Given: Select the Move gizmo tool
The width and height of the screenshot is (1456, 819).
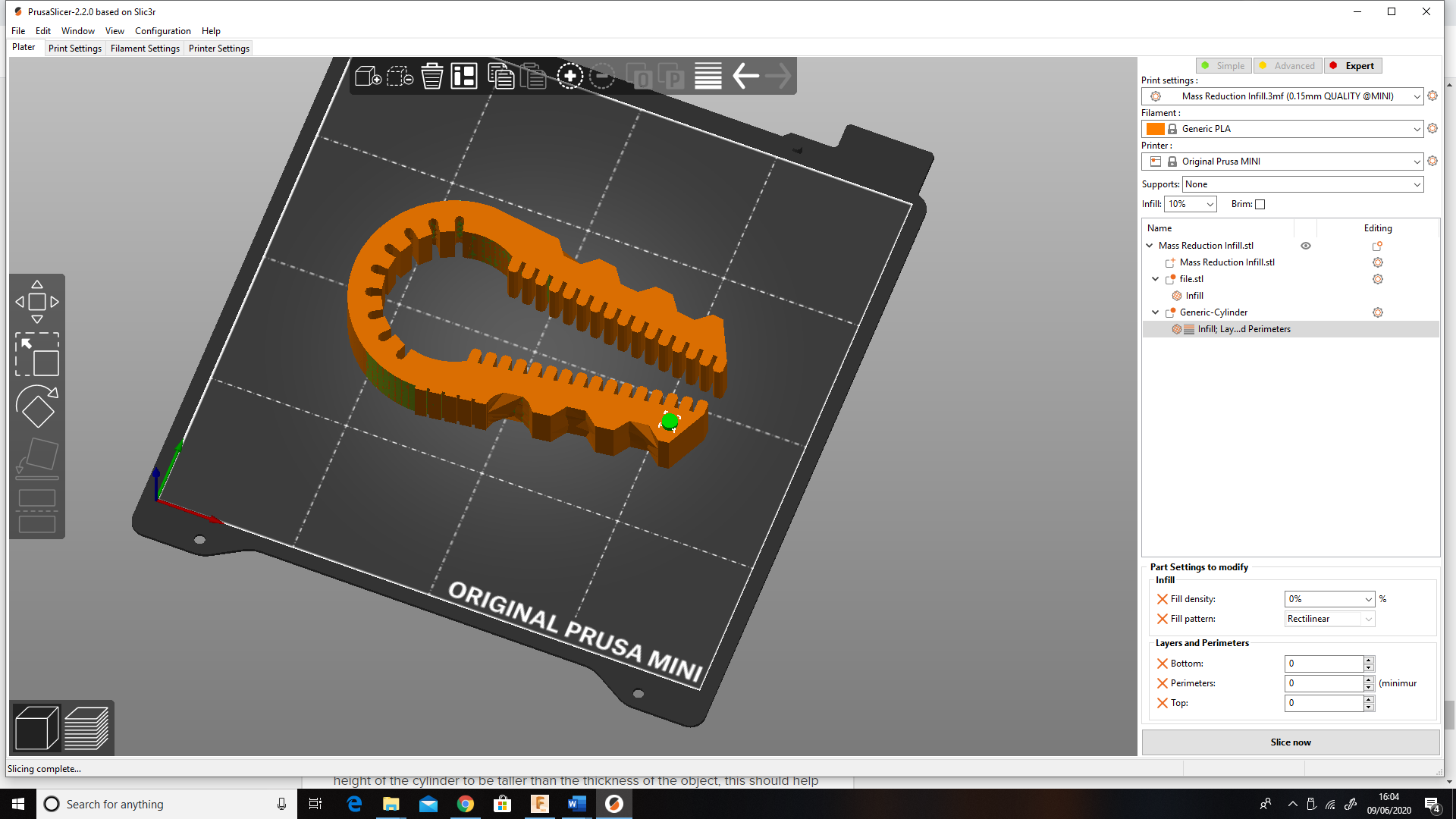Looking at the screenshot, I should [x=37, y=302].
